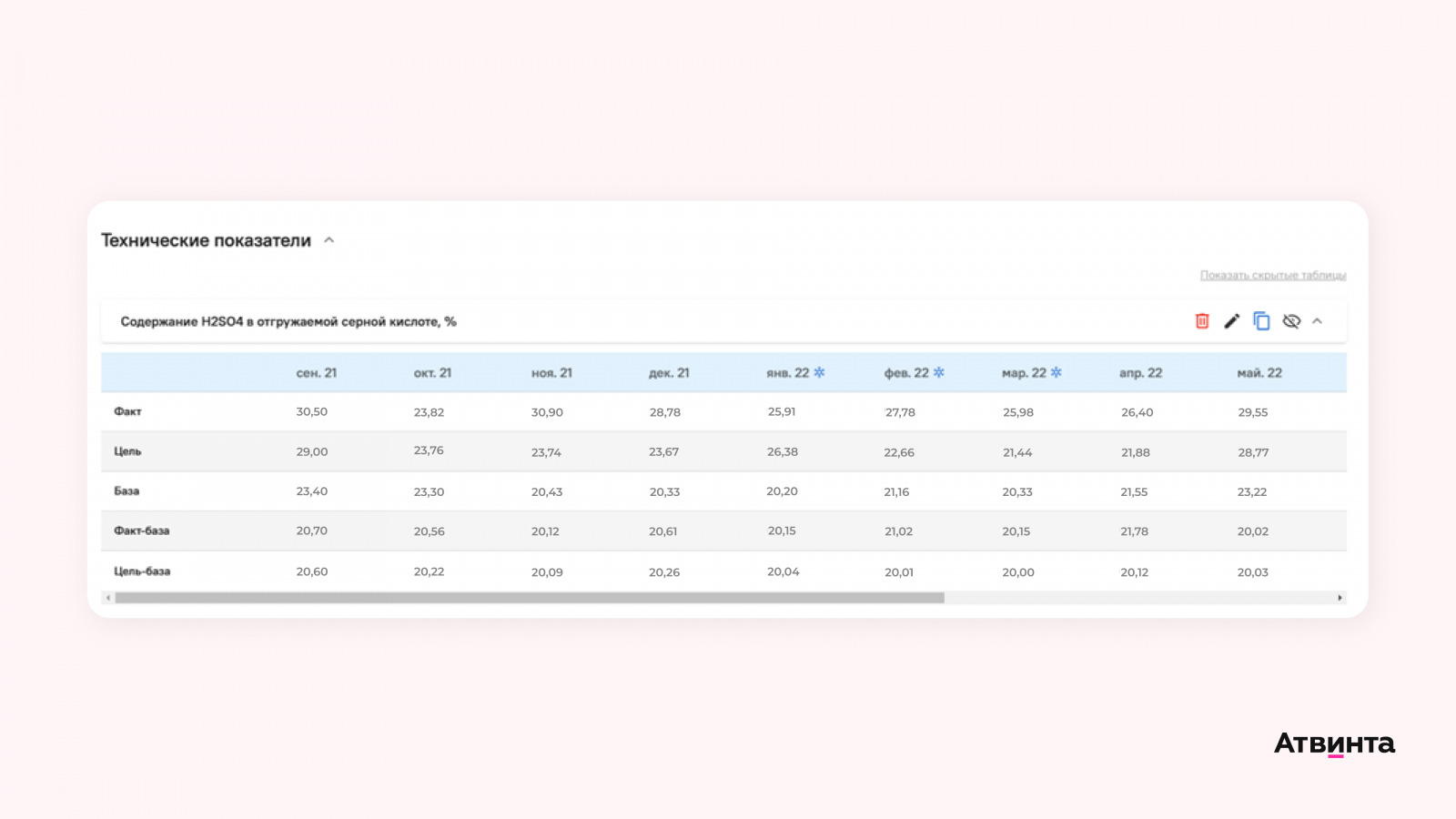
Task: Select the мар. 22 column header
Action: point(1024,373)
